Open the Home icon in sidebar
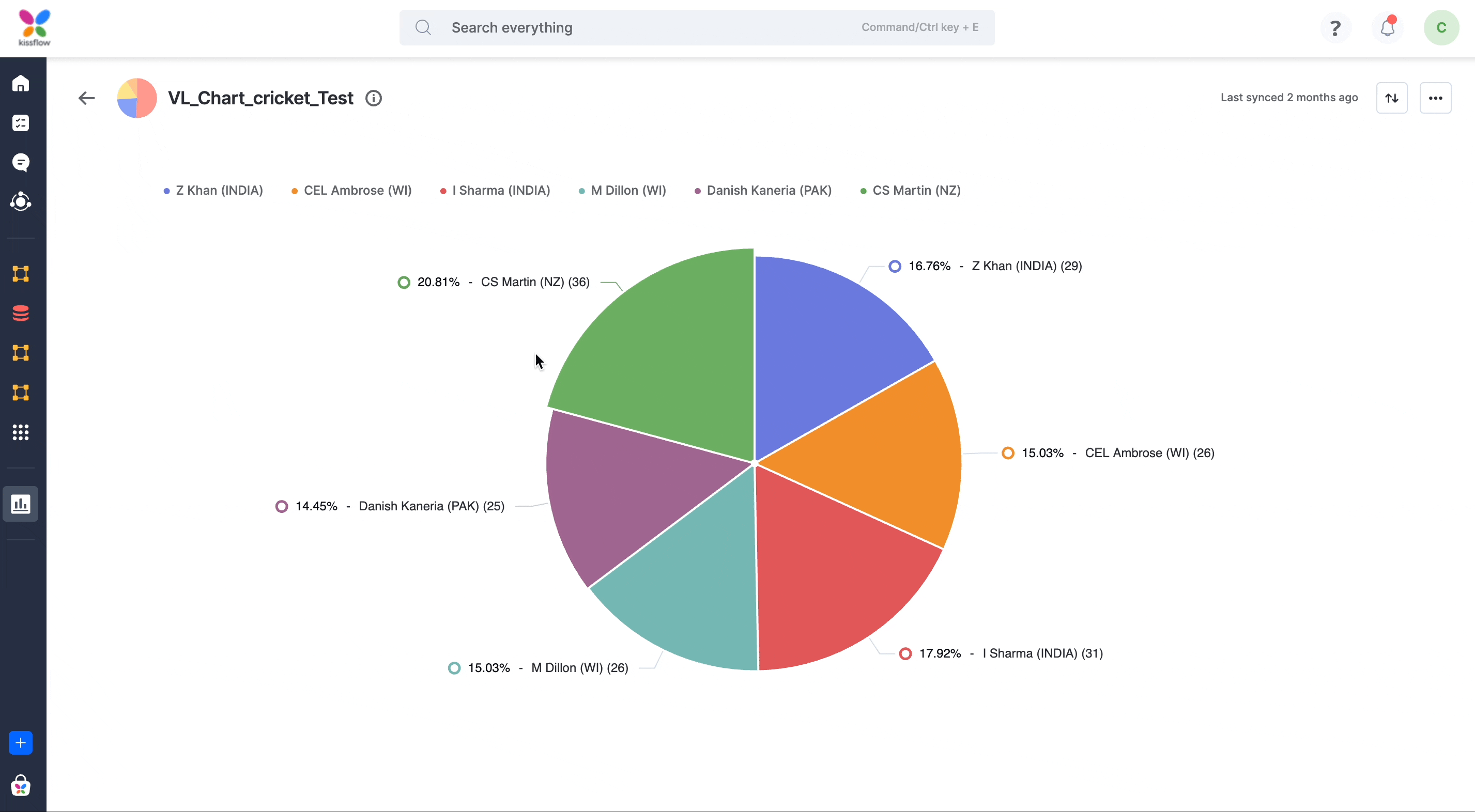The image size is (1475, 812). point(21,84)
